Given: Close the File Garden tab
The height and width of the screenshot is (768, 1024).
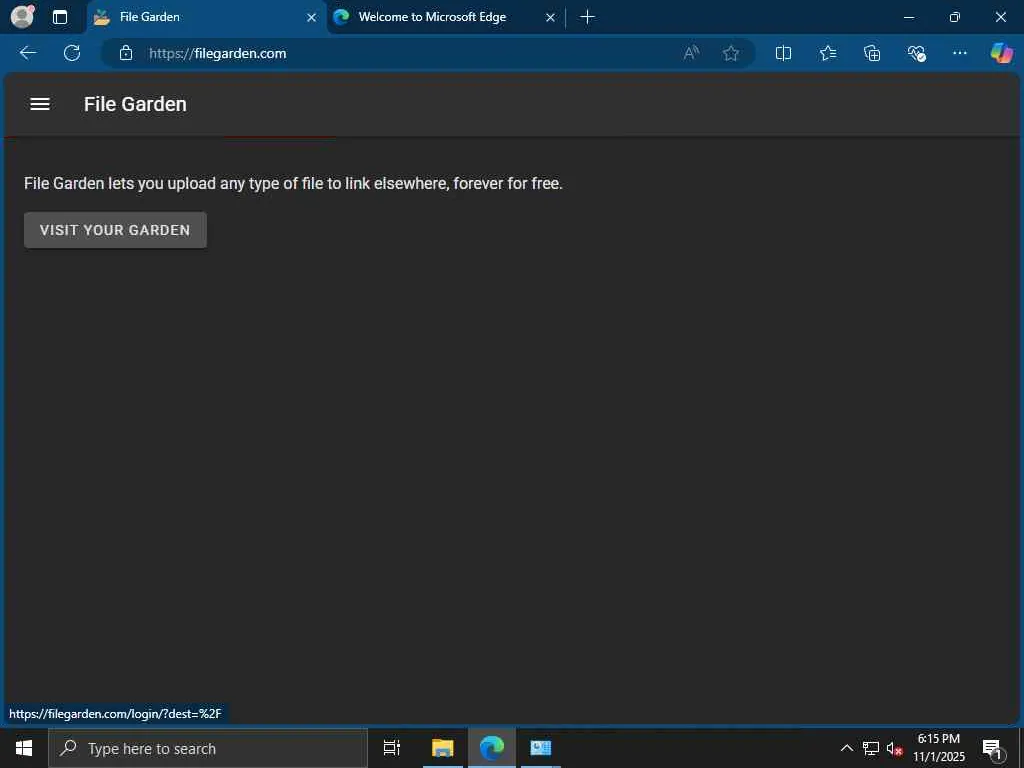Looking at the screenshot, I should [312, 18].
